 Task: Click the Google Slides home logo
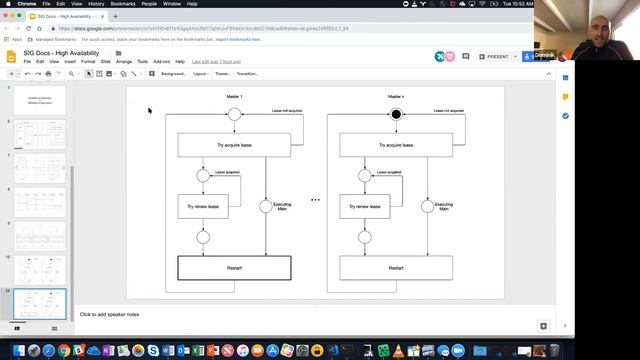pyautogui.click(x=11, y=56)
